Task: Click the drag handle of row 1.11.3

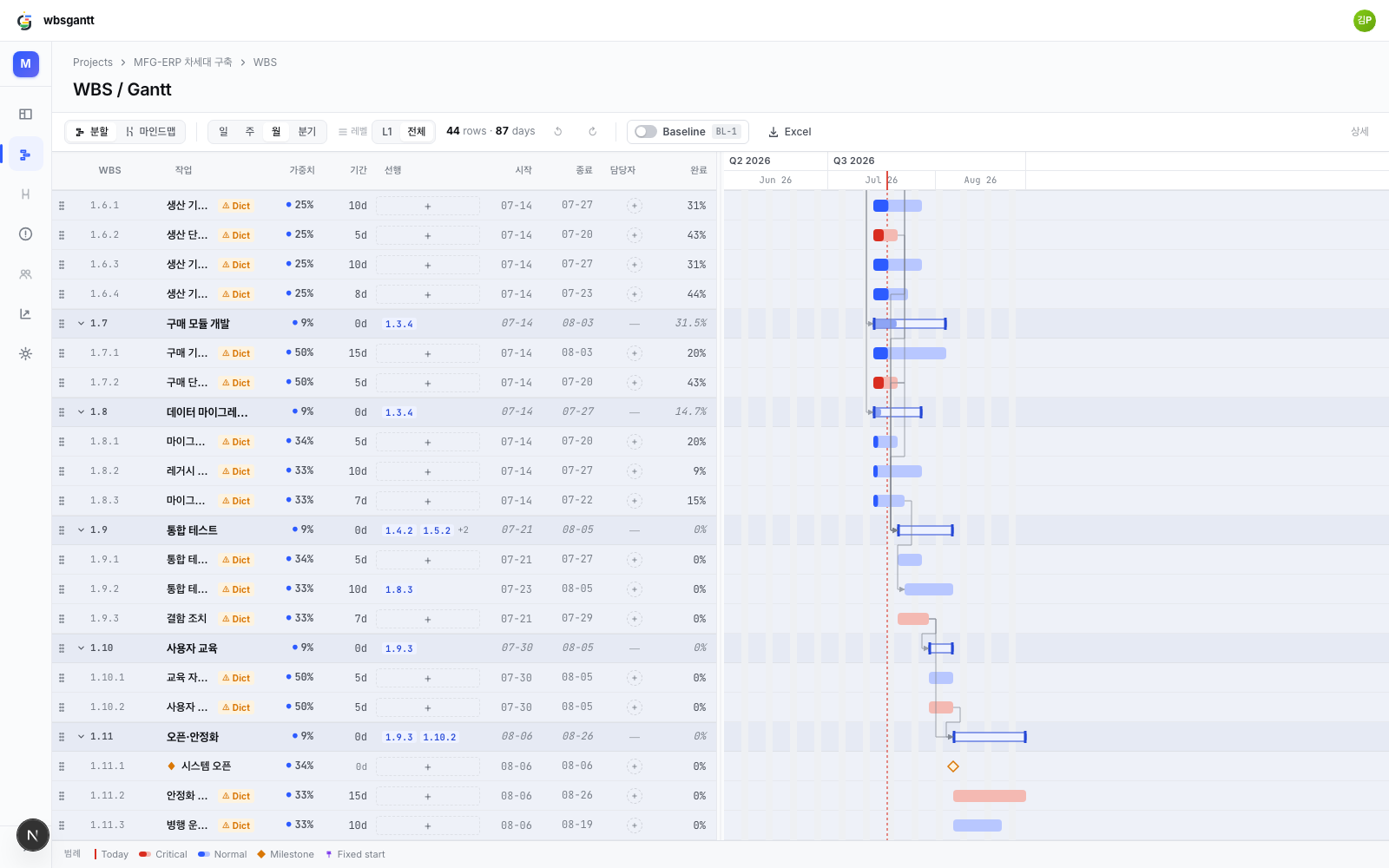Action: 62,825
